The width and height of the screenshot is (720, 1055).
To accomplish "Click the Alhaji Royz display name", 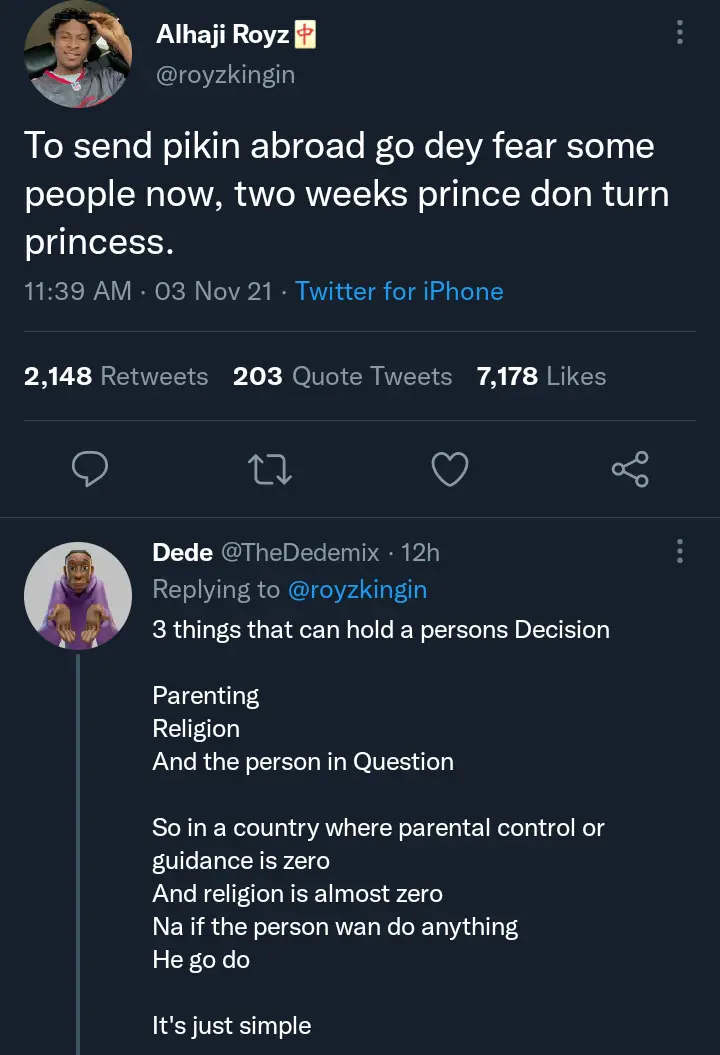I will click(222, 35).
